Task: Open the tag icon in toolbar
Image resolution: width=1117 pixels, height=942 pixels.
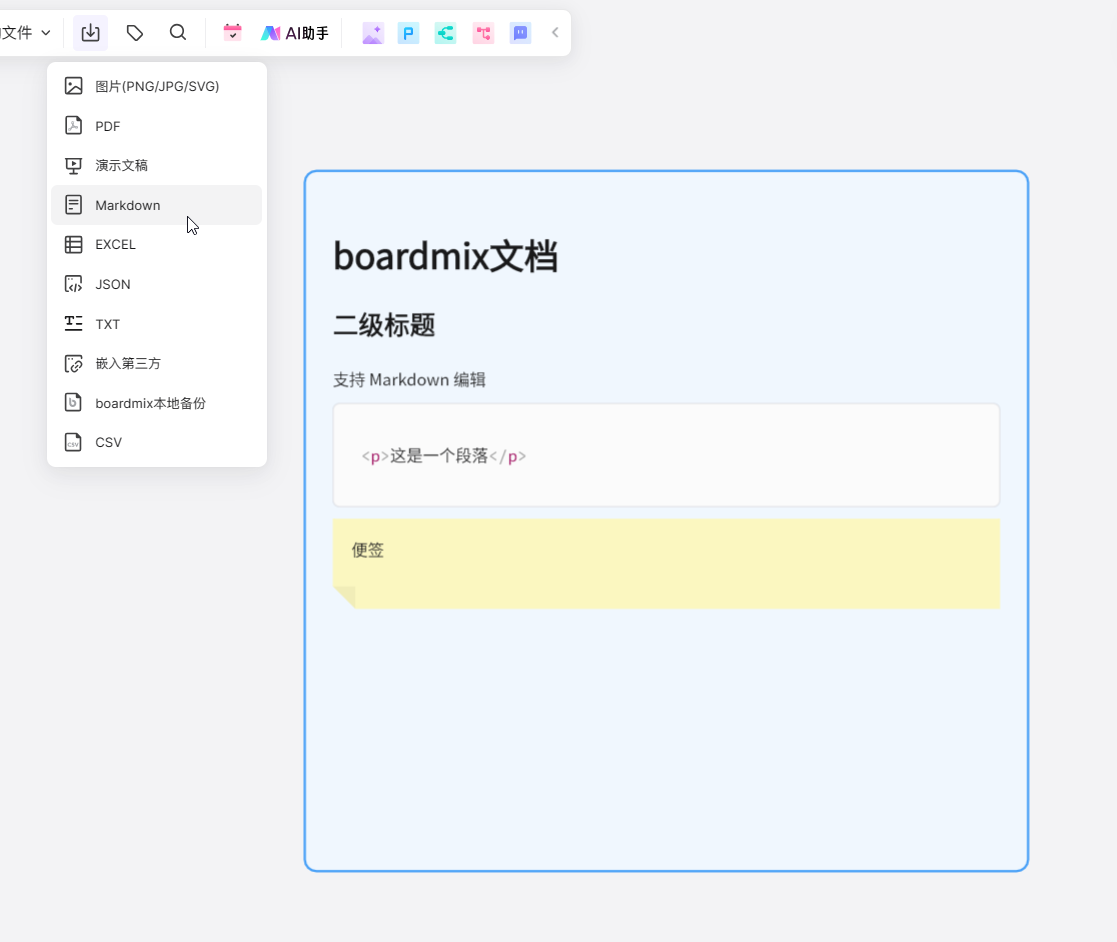Action: 135,33
